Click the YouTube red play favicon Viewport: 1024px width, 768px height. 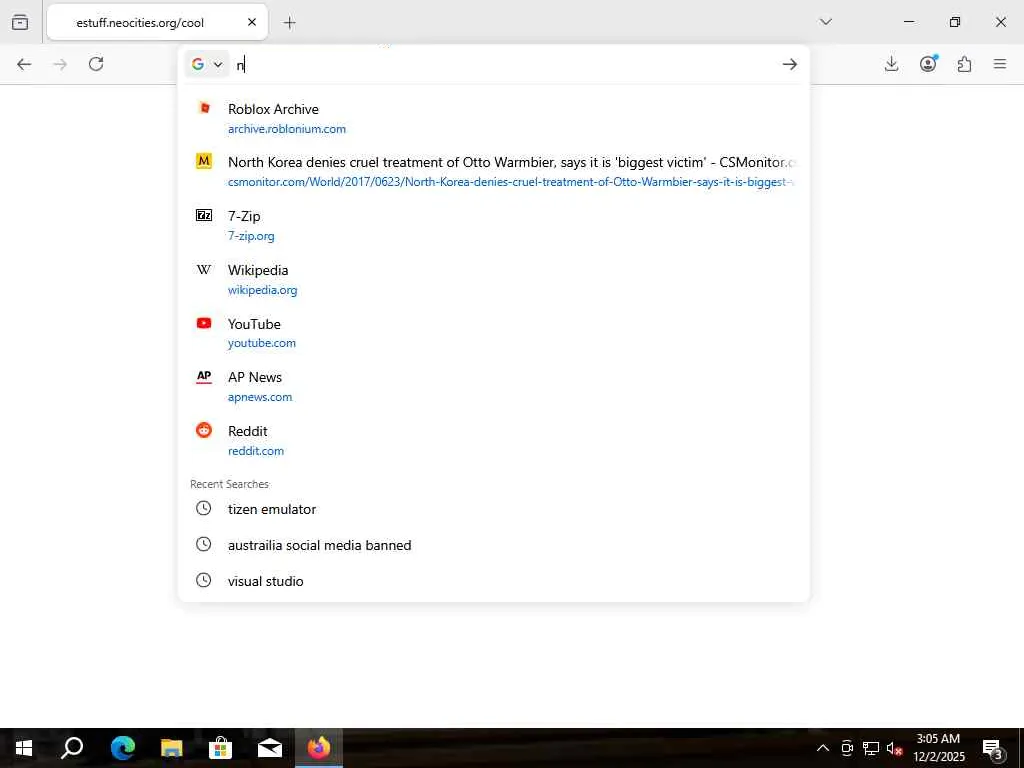pyautogui.click(x=204, y=323)
